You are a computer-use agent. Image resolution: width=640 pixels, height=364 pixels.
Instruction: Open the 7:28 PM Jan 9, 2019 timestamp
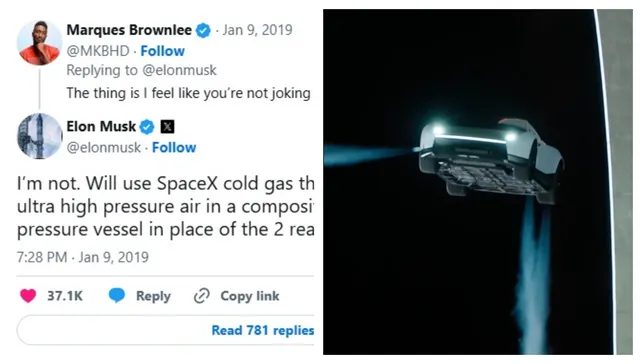pyautogui.click(x=82, y=257)
